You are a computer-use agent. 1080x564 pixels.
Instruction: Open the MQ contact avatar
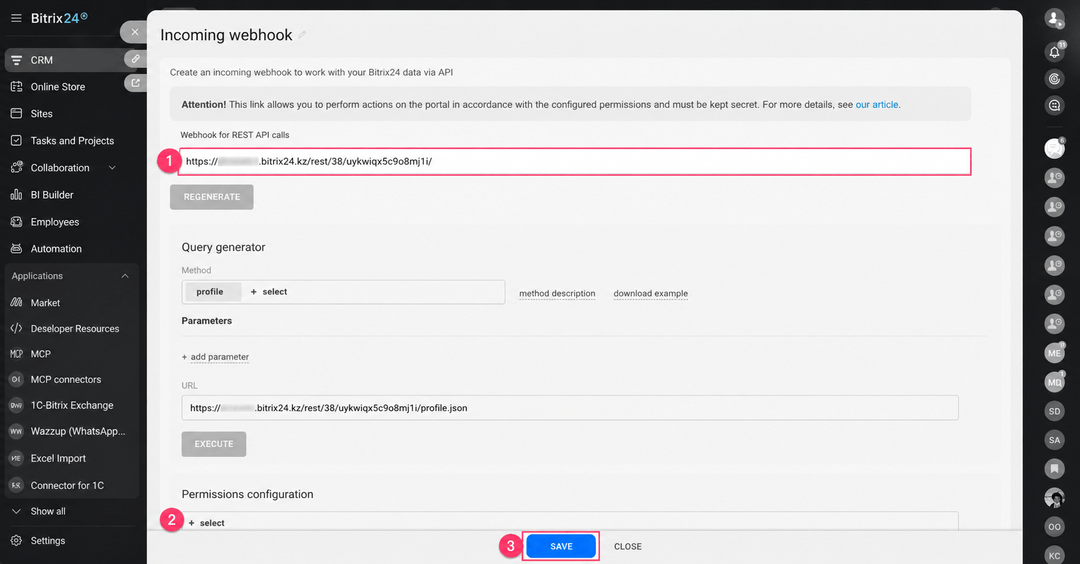(x=1055, y=382)
